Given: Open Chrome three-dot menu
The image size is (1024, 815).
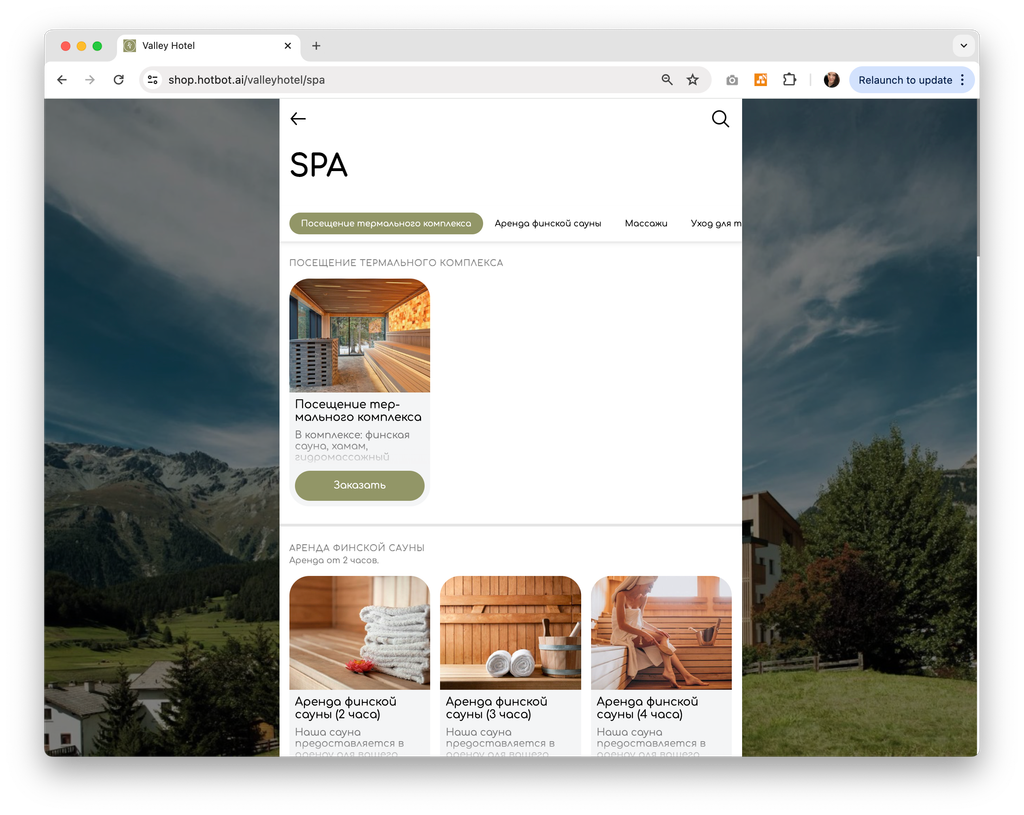Looking at the screenshot, I should click(x=962, y=80).
